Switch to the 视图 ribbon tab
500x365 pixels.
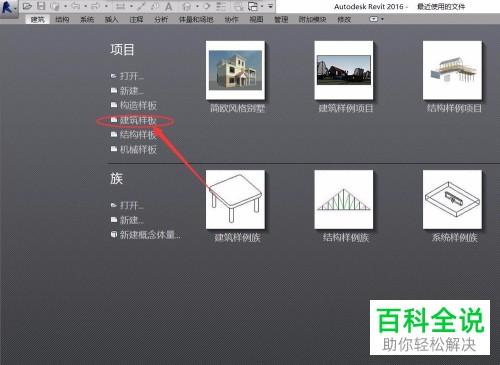256,19
